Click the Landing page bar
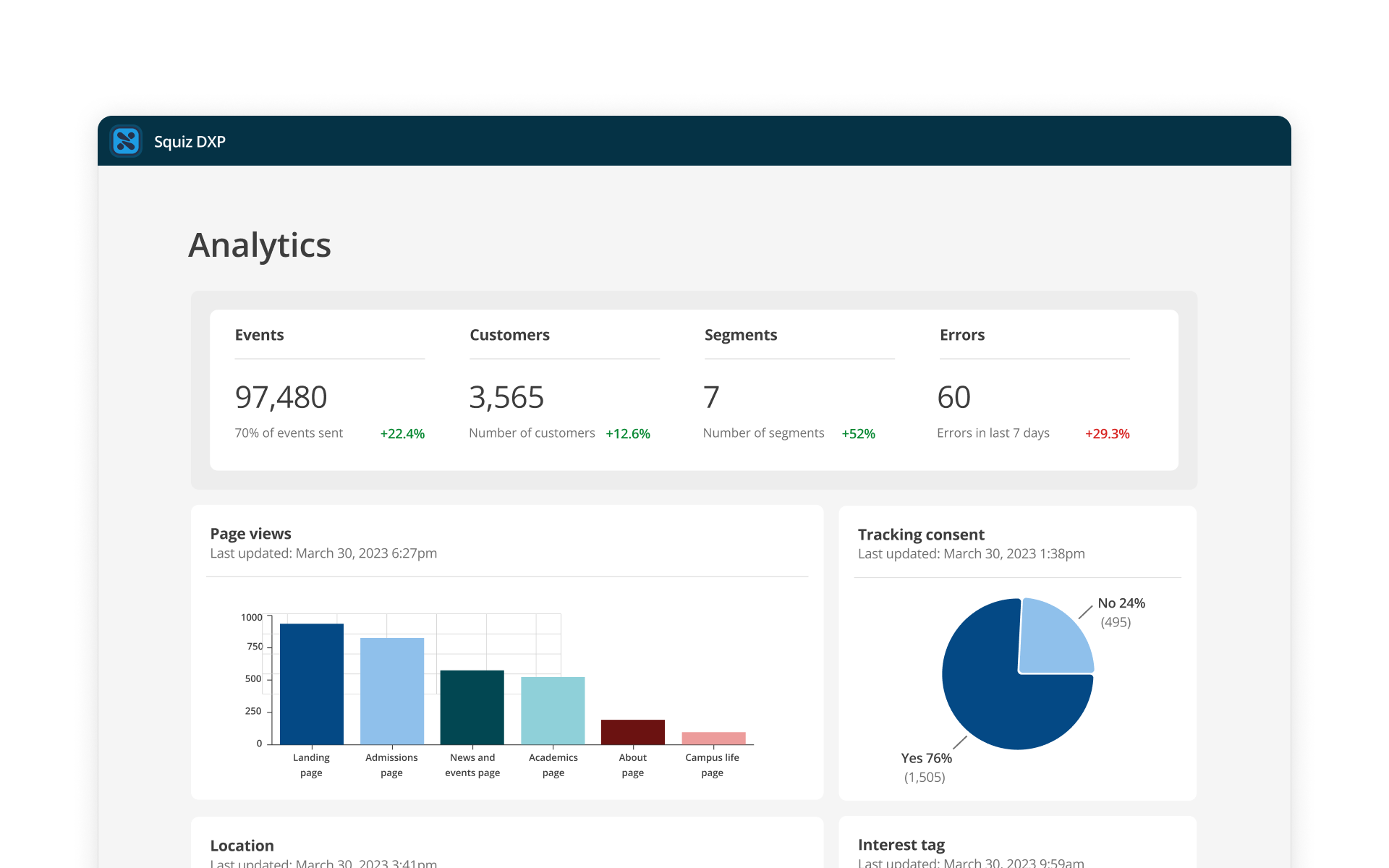Image resolution: width=1389 pixels, height=868 pixels. pos(312,684)
